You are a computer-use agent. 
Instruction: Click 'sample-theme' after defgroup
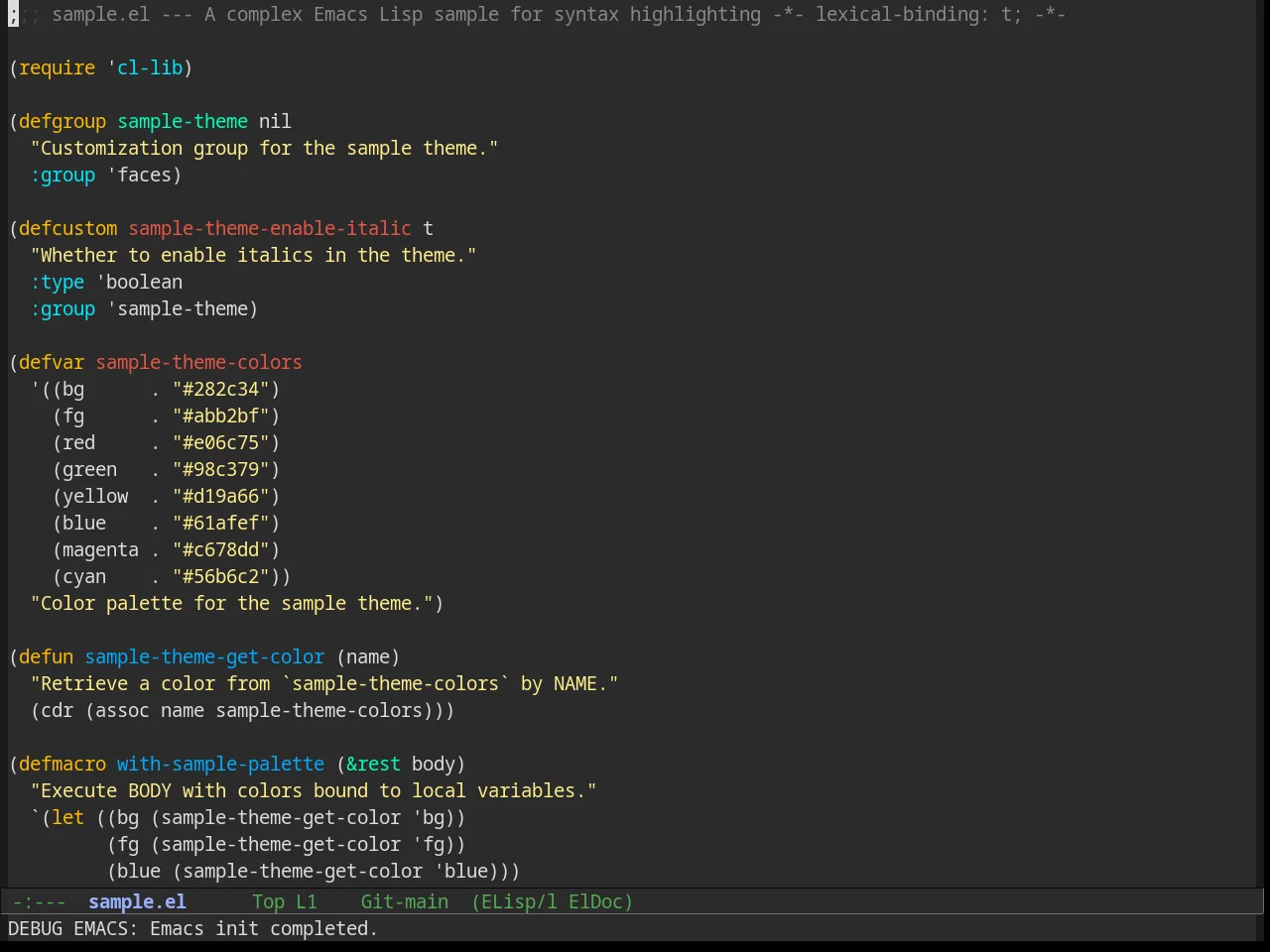(183, 121)
